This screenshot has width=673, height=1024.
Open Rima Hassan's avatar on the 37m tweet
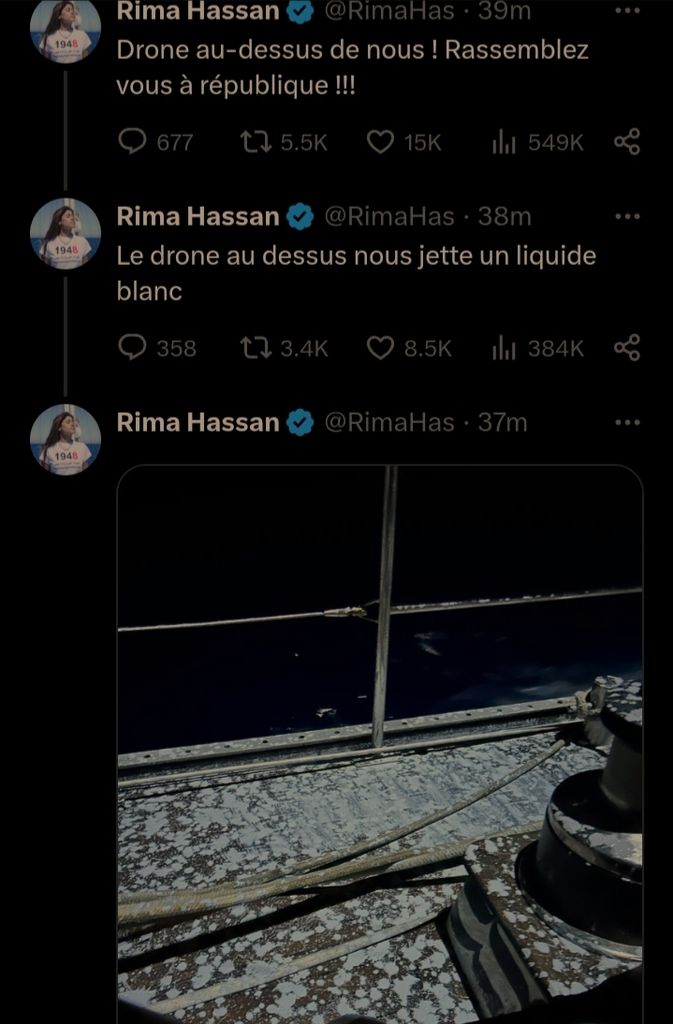pos(65,440)
